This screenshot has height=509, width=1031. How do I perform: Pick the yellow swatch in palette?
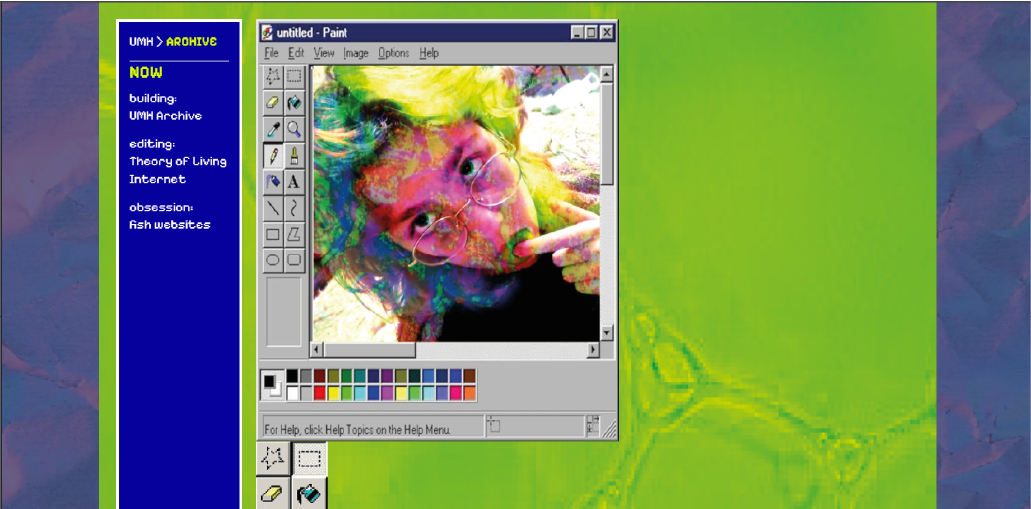click(333, 393)
